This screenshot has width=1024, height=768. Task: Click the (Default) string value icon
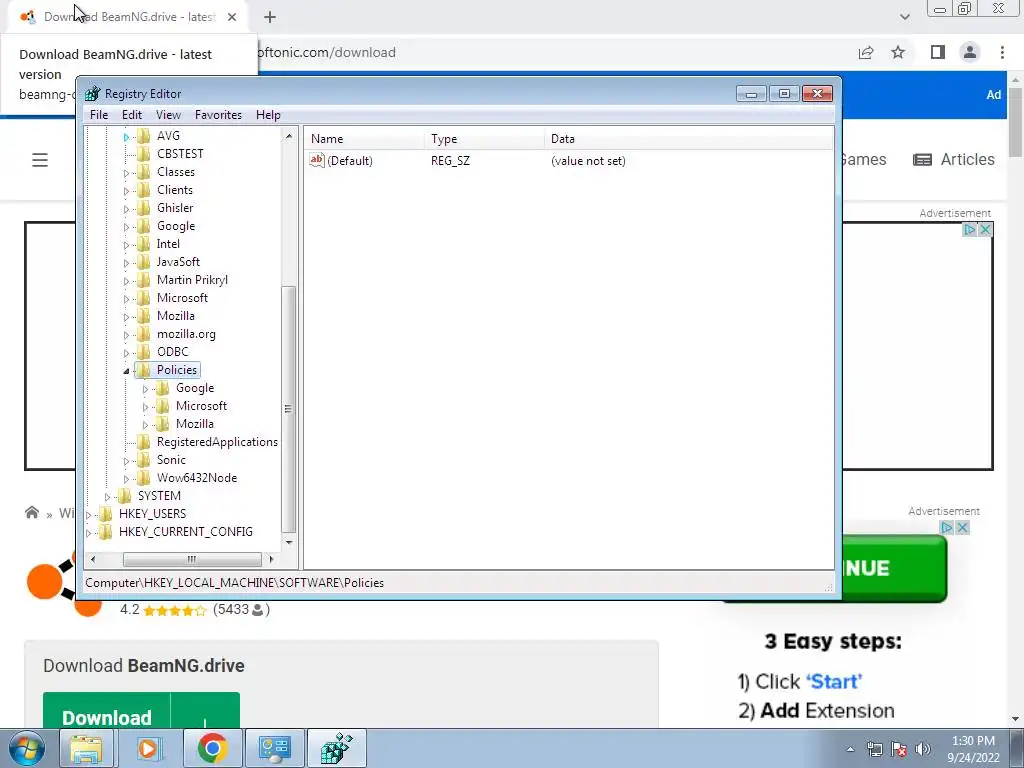click(317, 160)
